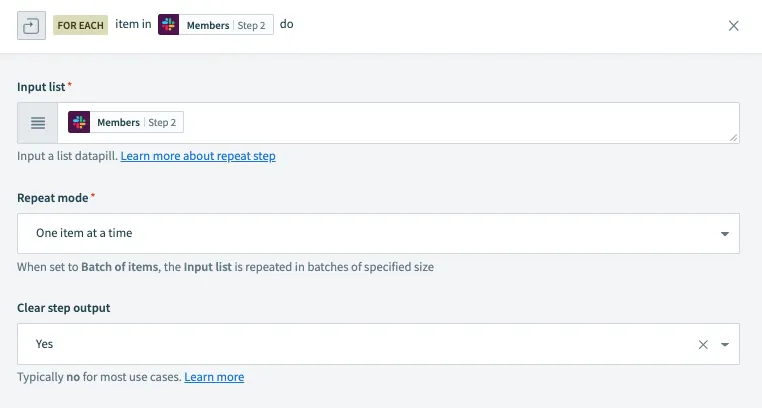
Task: Click the 'Yes' value in Clear step output
Action: (x=45, y=344)
